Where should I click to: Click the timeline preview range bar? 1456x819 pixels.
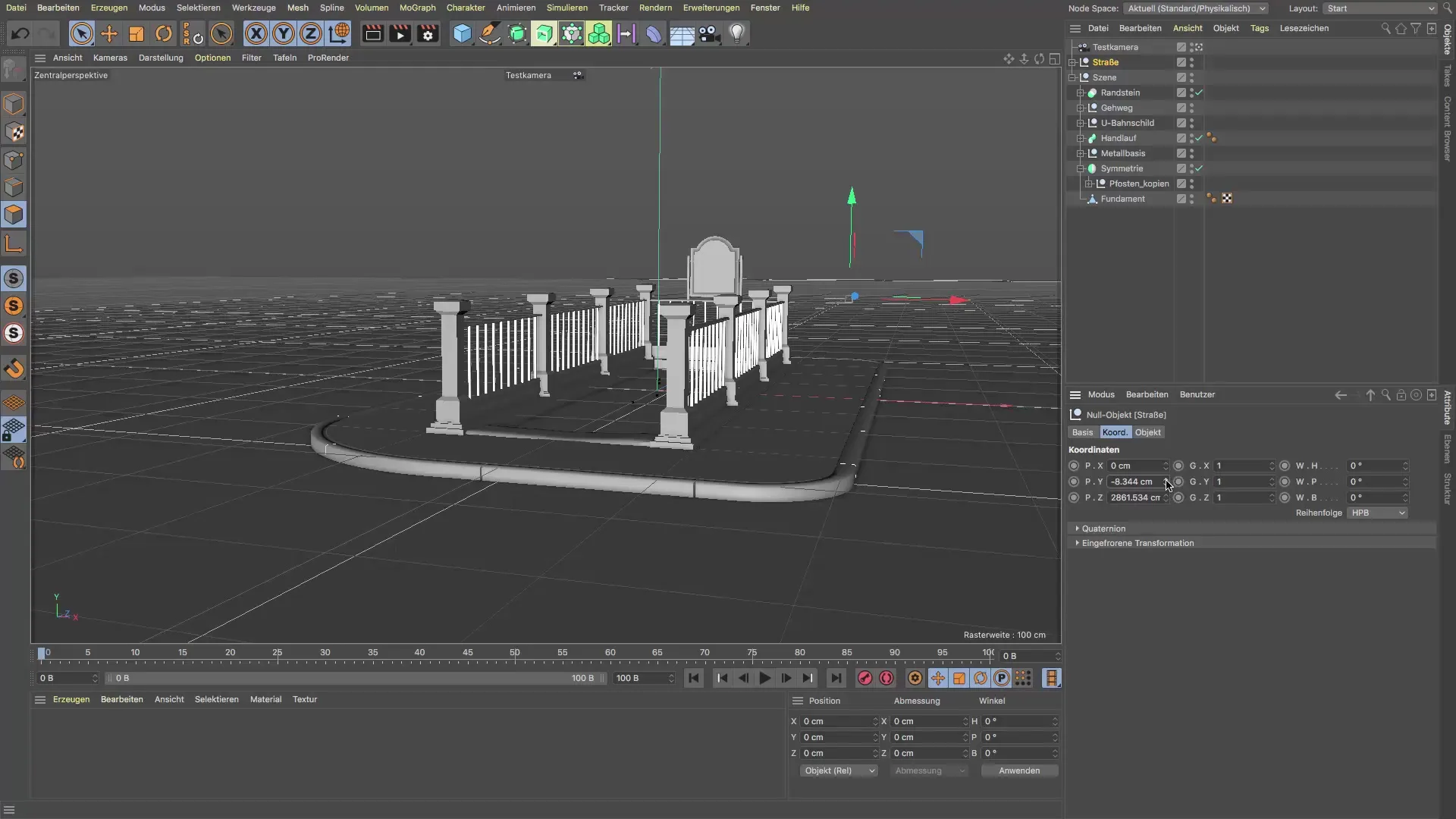(354, 678)
